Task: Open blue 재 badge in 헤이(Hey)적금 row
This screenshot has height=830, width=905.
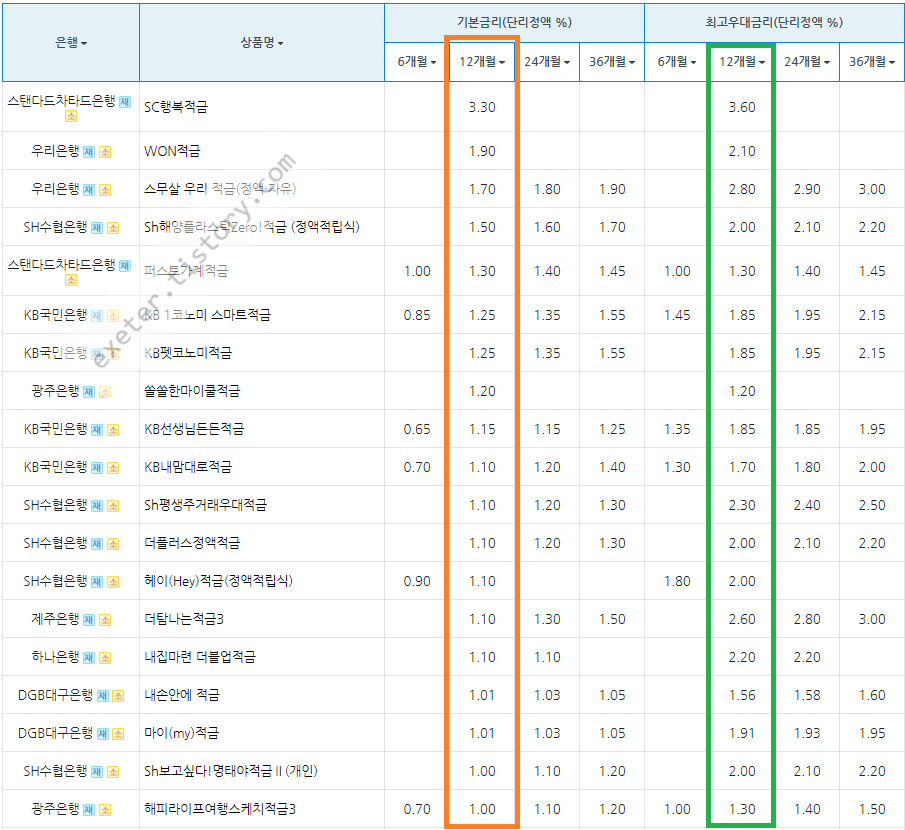Action: pos(97,582)
